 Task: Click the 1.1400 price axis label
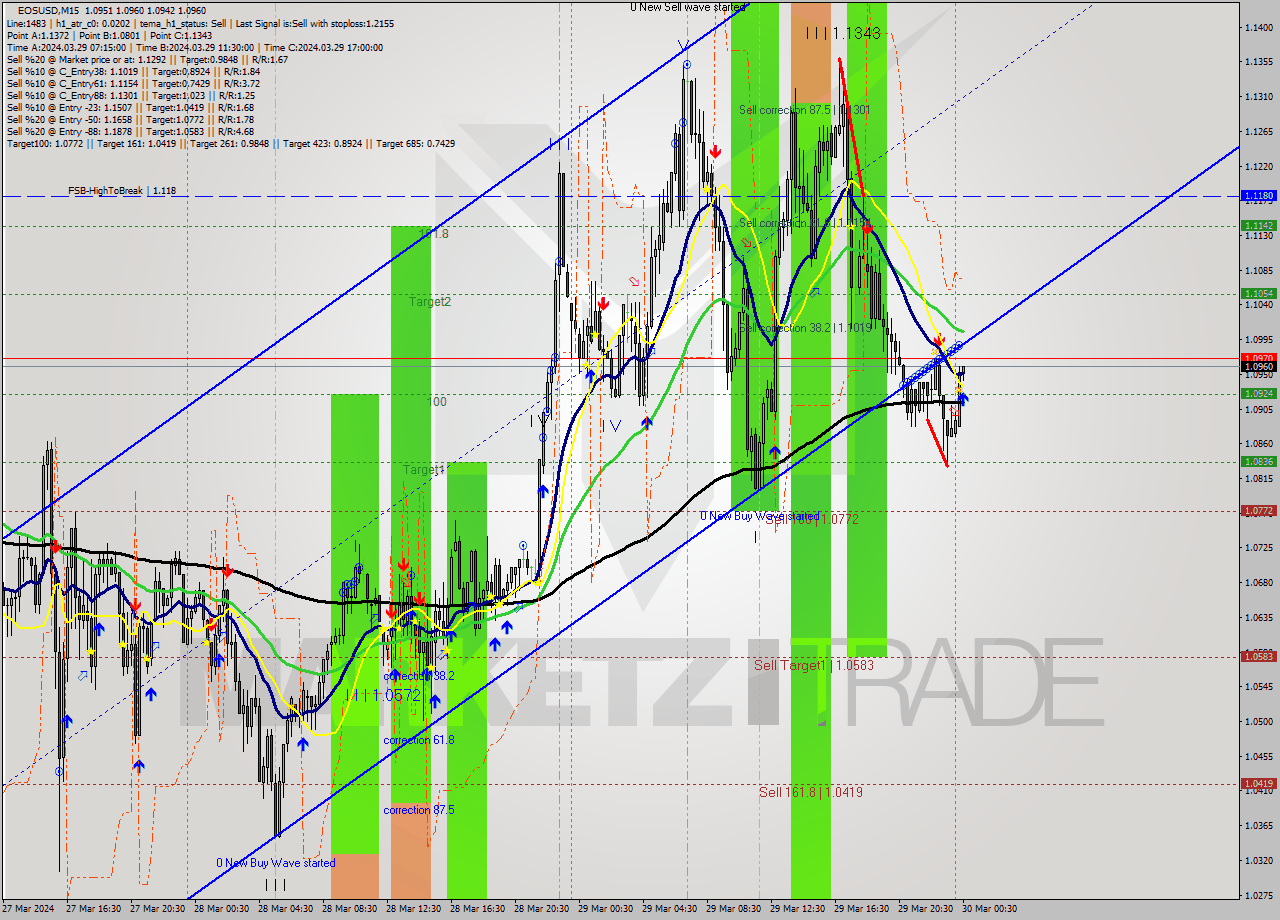(x=1258, y=28)
